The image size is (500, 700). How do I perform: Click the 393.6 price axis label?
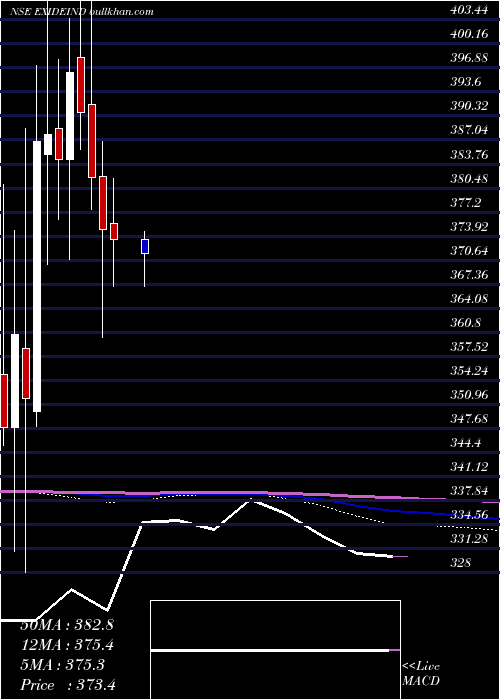click(465, 83)
